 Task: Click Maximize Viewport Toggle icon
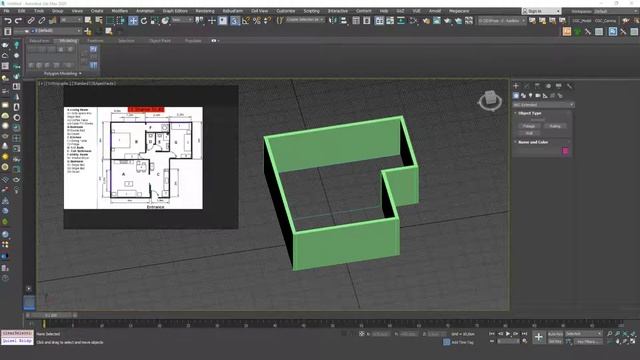(x=633, y=341)
